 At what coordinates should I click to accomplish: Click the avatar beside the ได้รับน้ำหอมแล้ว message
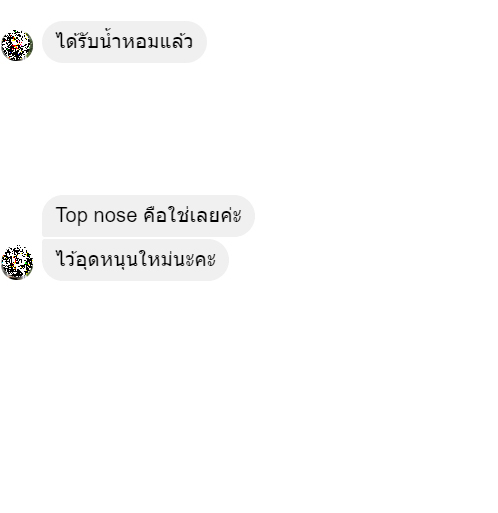pyautogui.click(x=17, y=45)
